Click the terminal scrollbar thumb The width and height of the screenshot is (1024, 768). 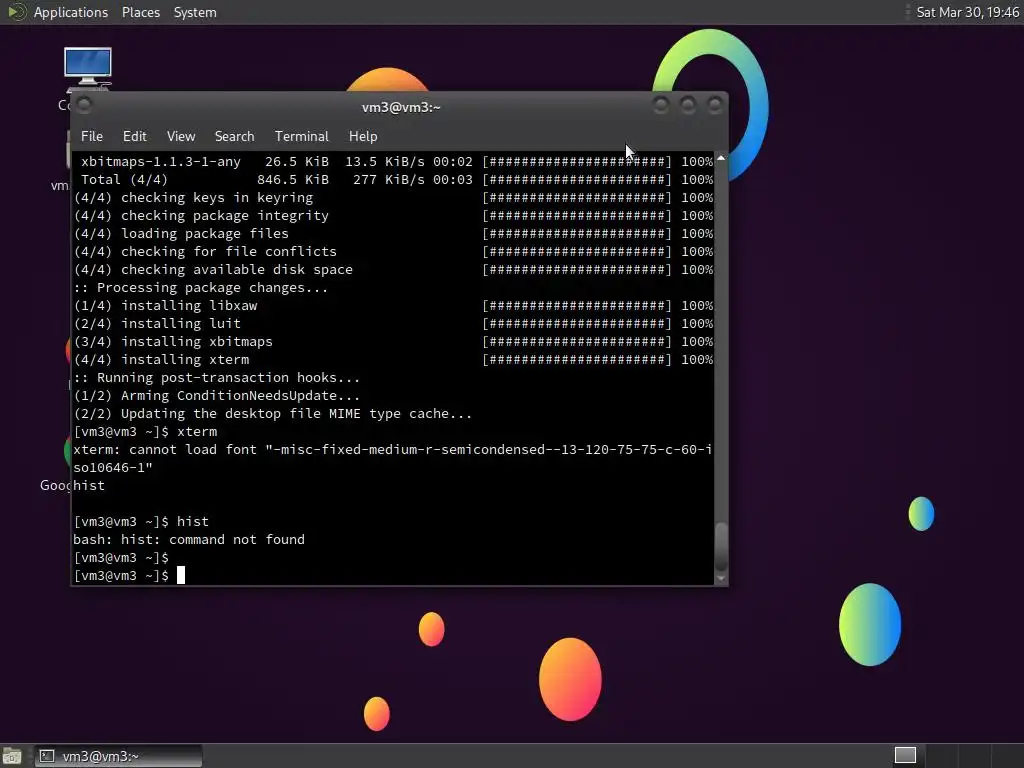721,547
